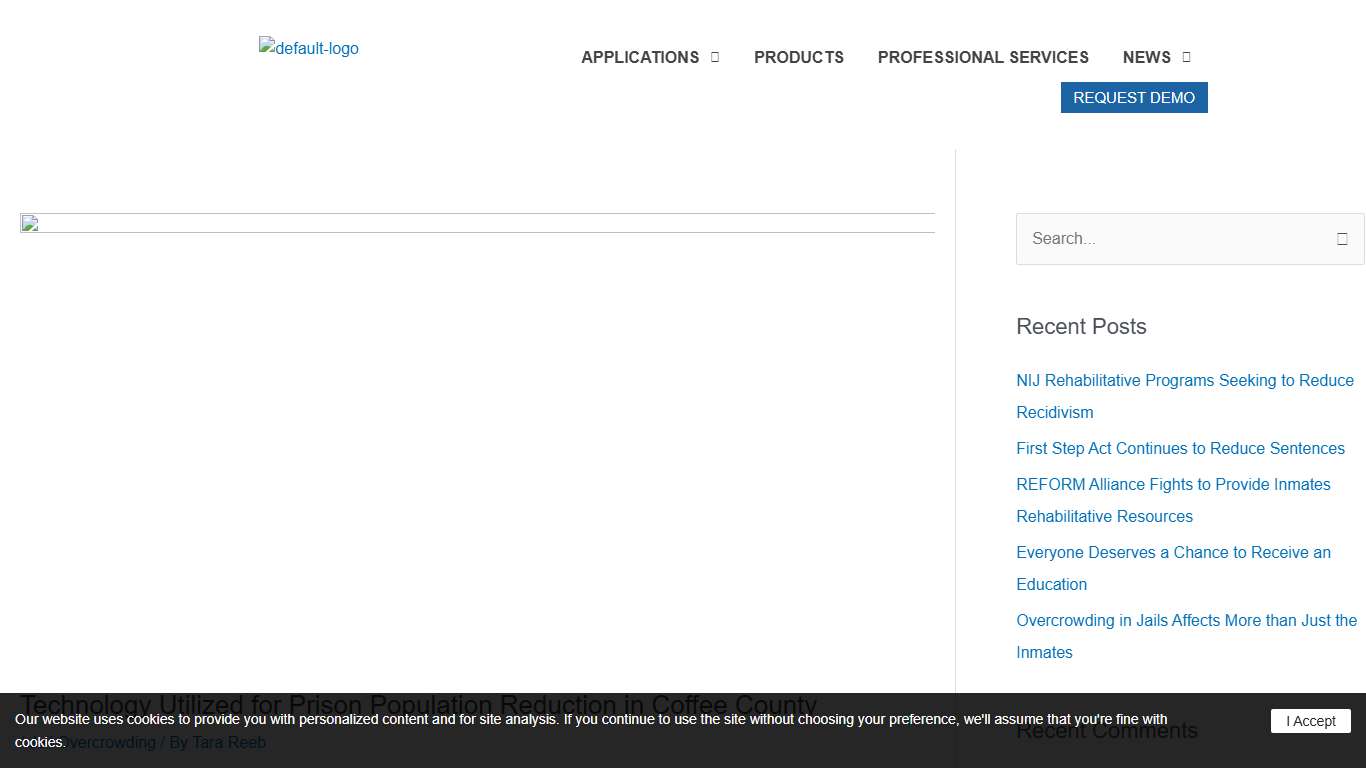This screenshot has height=768, width=1366.
Task: Click the cookie notice message text
Action: point(590,720)
